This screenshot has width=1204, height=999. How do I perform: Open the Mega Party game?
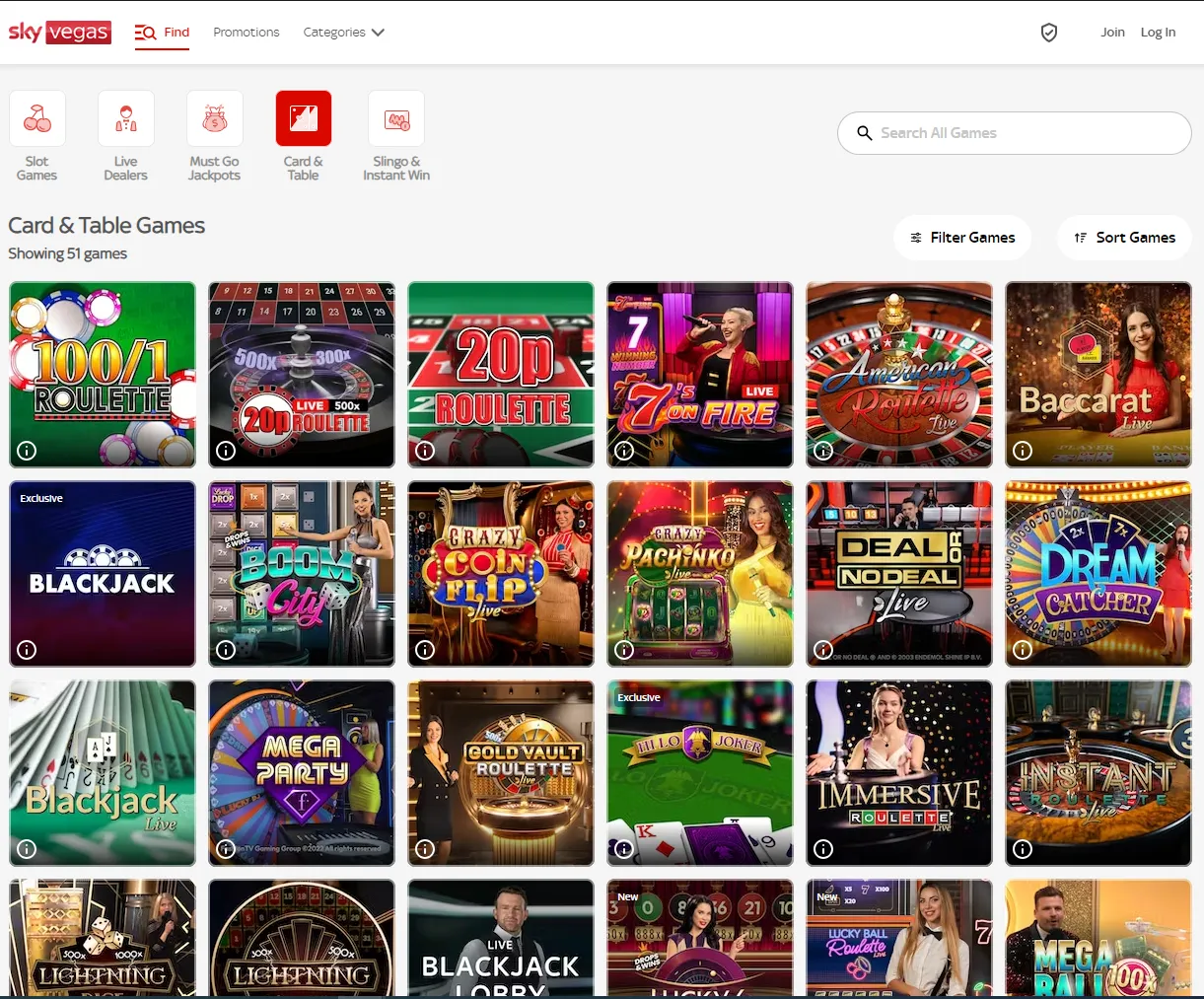pos(302,773)
